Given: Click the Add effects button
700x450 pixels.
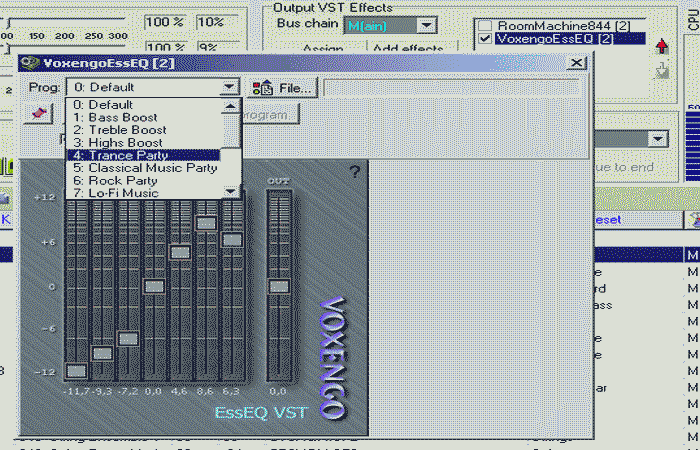Looking at the screenshot, I should click(407, 49).
